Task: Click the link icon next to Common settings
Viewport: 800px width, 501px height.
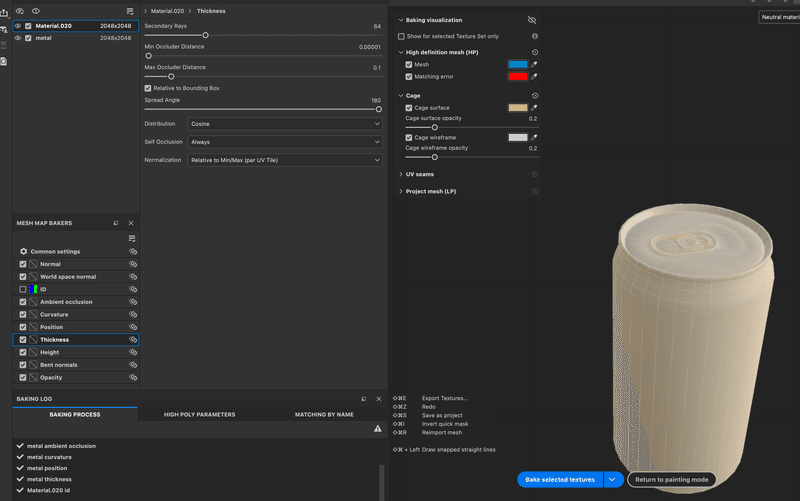Action: point(133,252)
